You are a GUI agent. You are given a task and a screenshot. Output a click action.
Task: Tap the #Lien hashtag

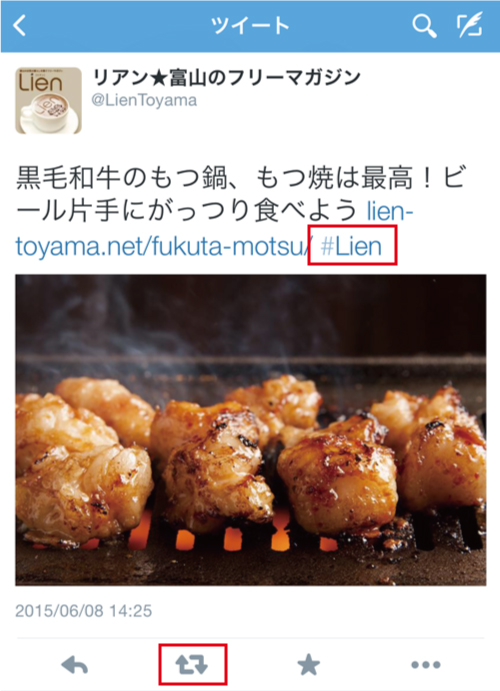(351, 246)
